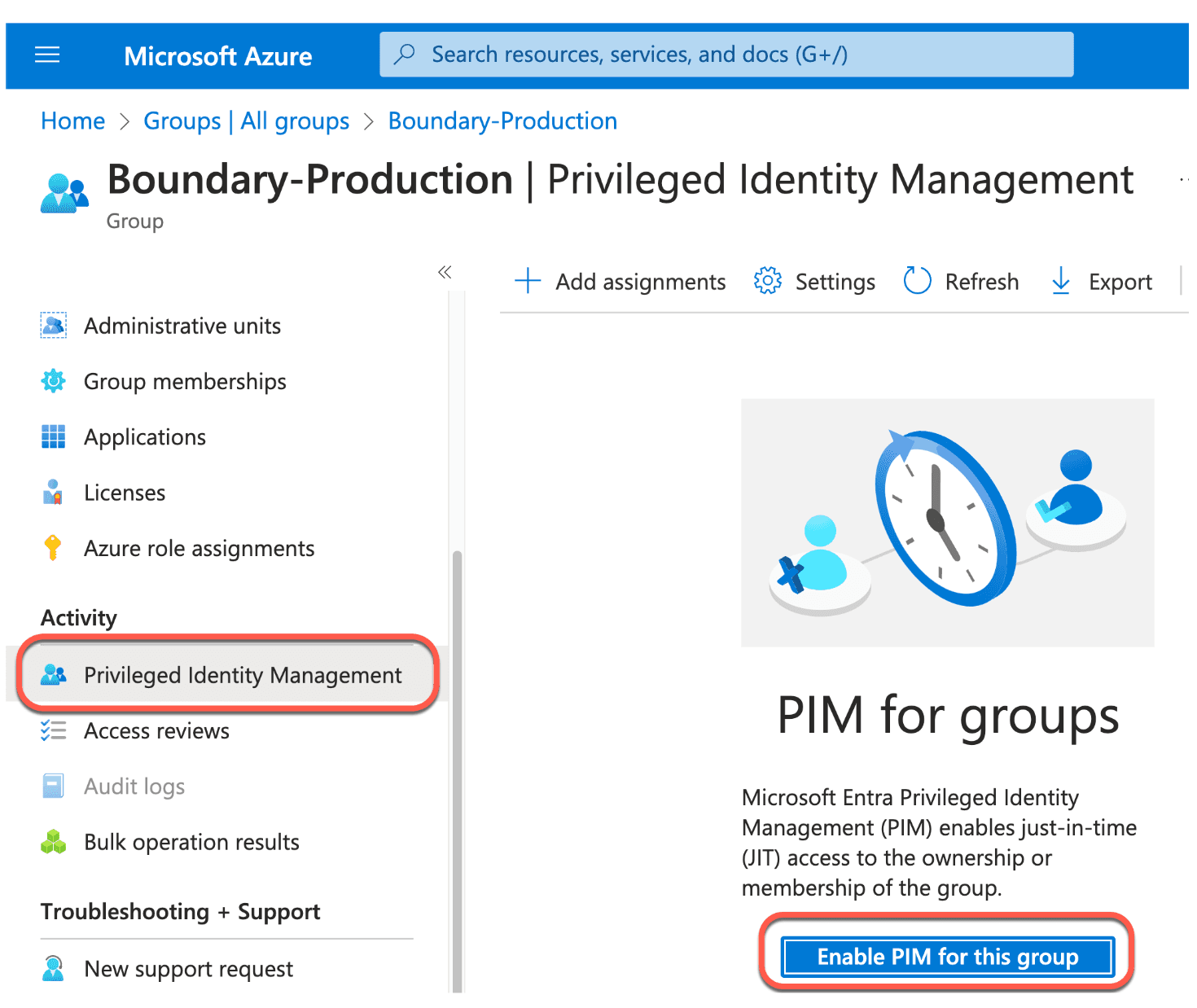Screen dimensions: 1197x1008
Task: Open Group memberships menu item
Action: pyautogui.click(x=185, y=382)
